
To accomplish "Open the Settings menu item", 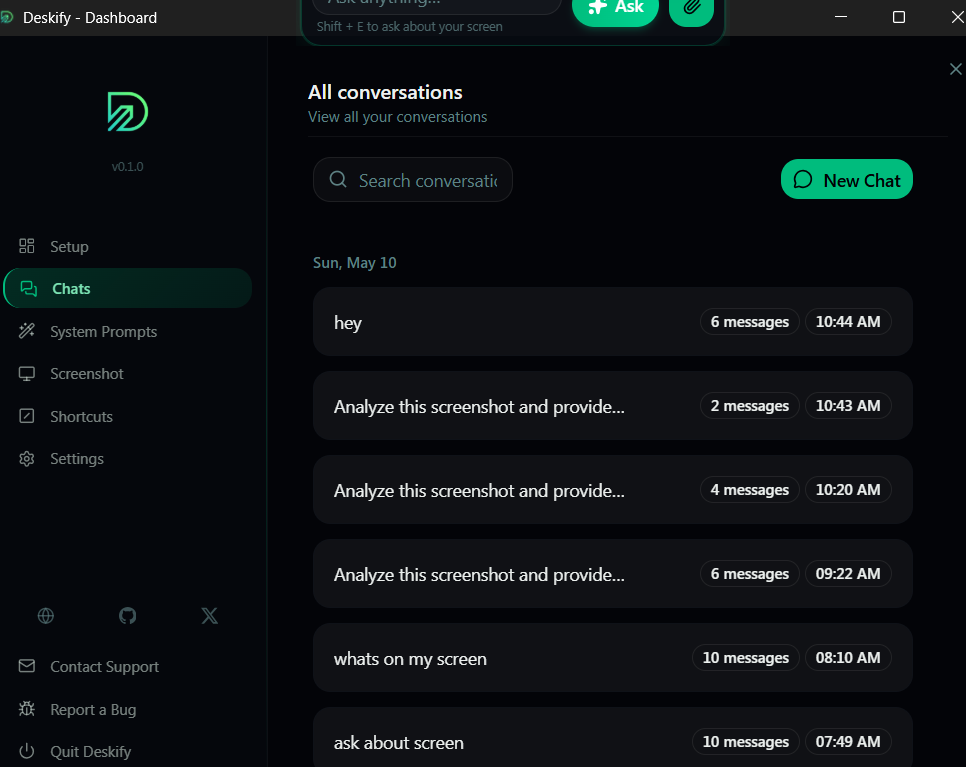I will coord(128,459).
